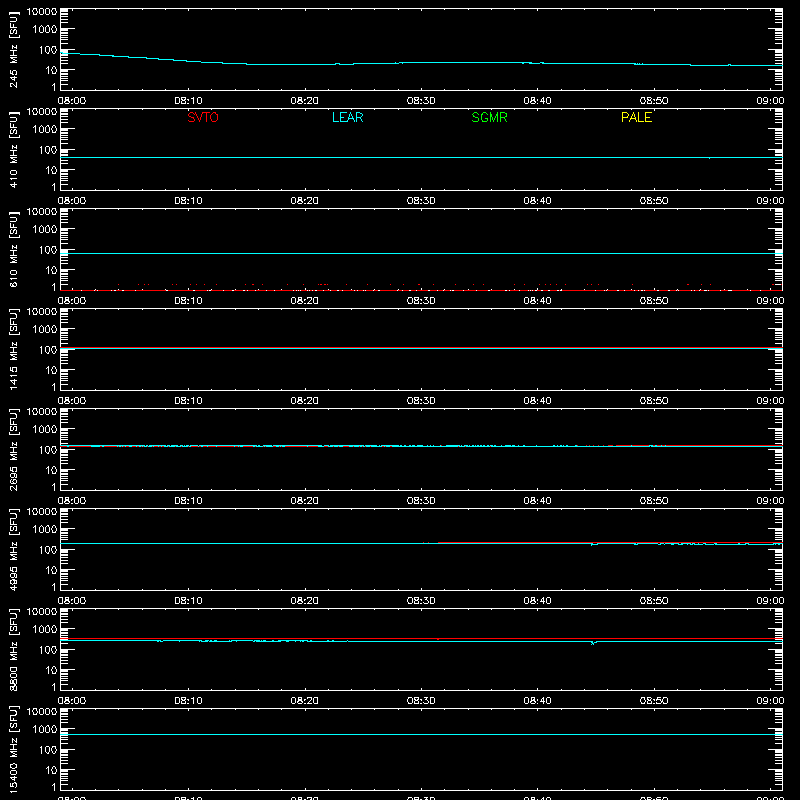
Task: Click '09:00' under the 1415 MHz plot
Action: (770, 401)
